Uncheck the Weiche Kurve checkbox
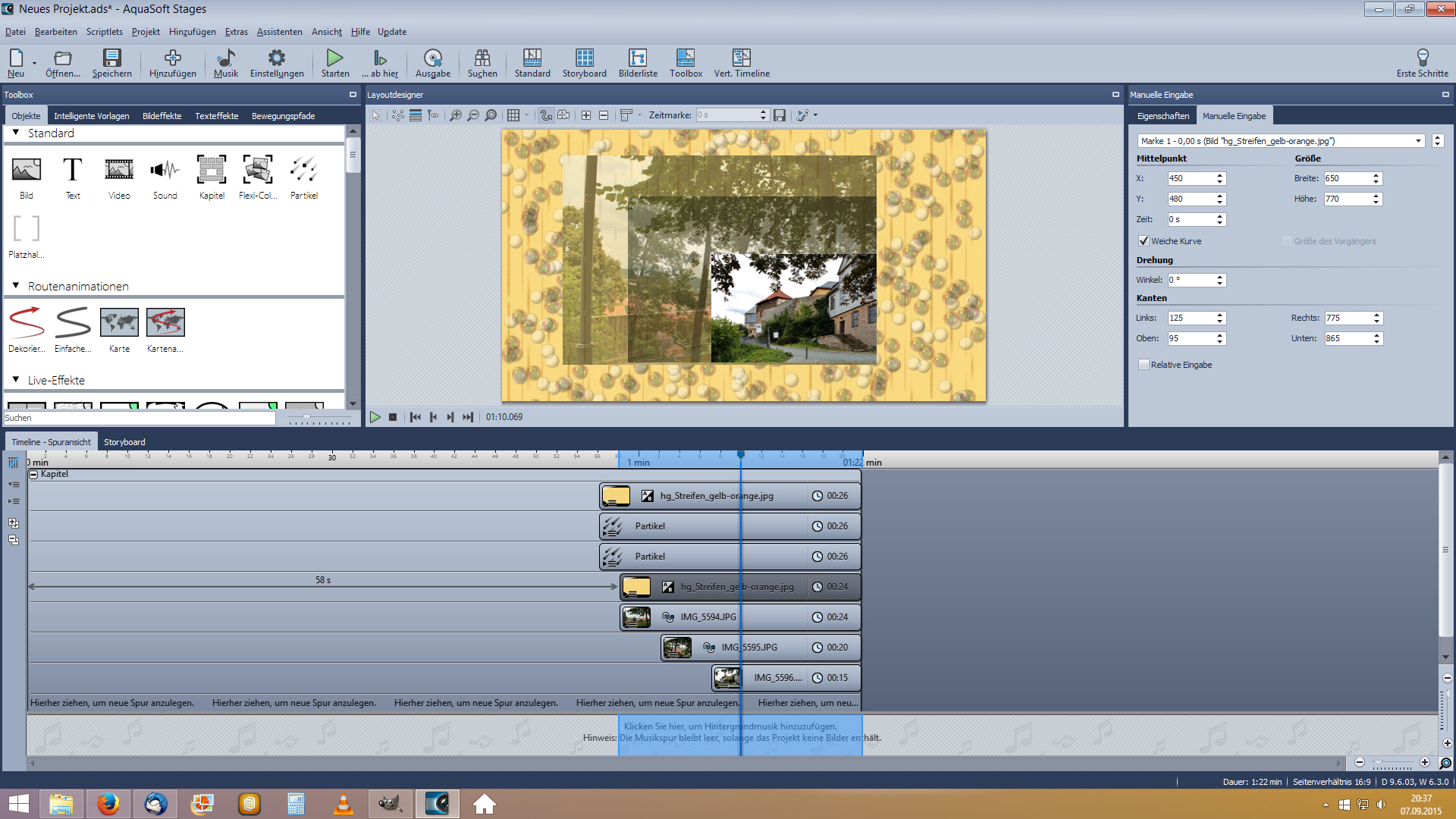 point(1144,241)
